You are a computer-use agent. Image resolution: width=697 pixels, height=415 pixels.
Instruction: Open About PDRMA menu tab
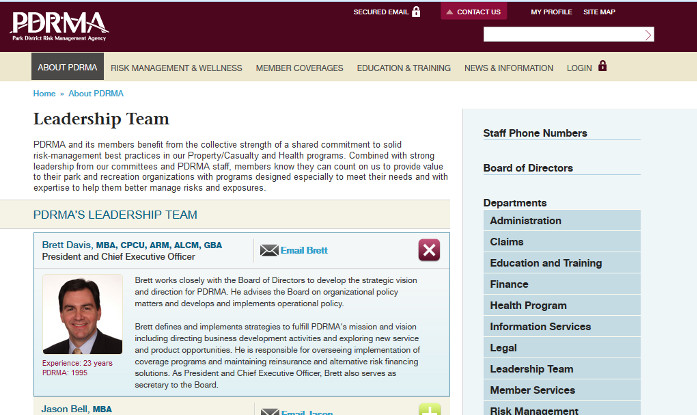click(x=67, y=68)
